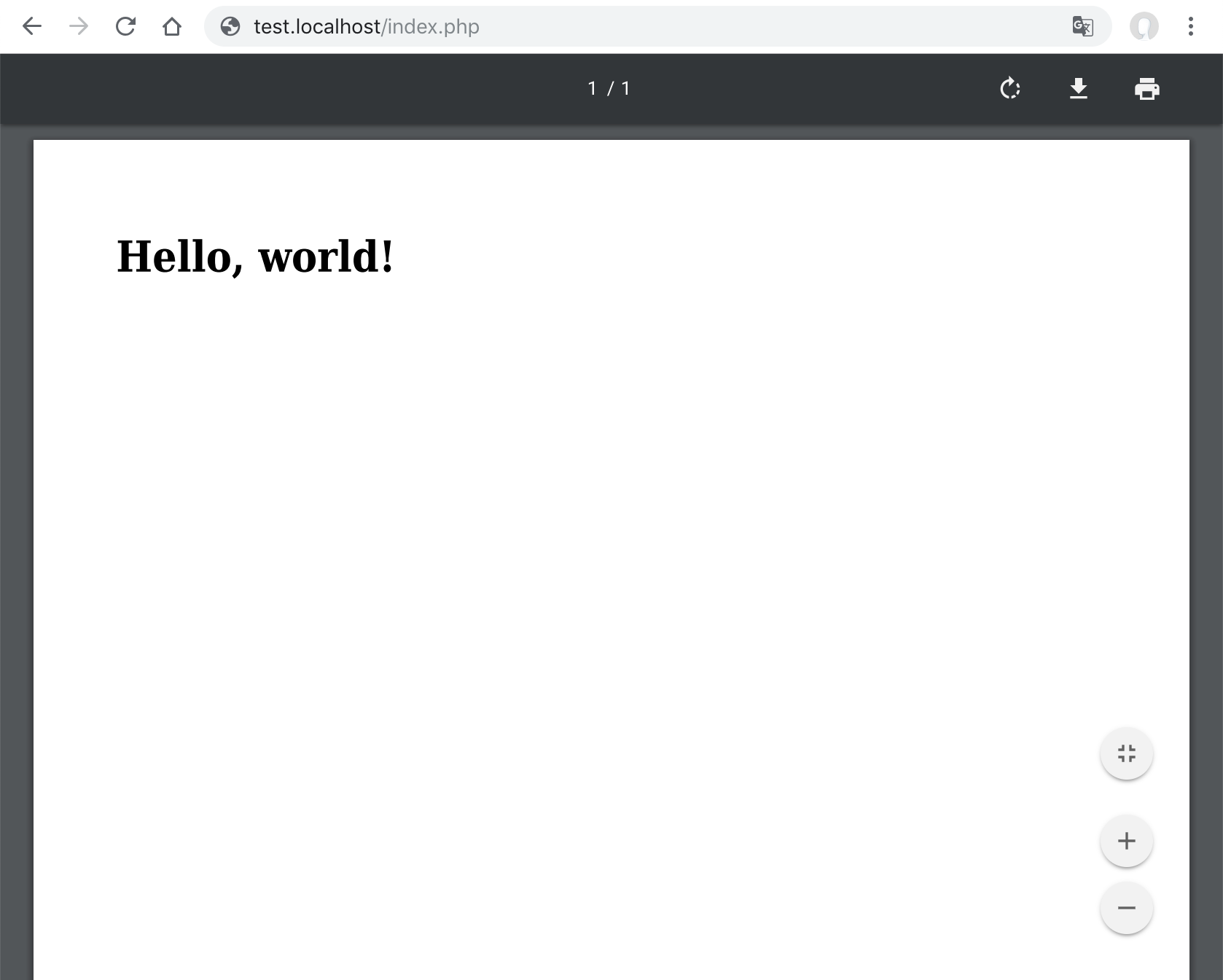
Task: Click the test.localhost/index.php address bar
Action: coord(657,27)
